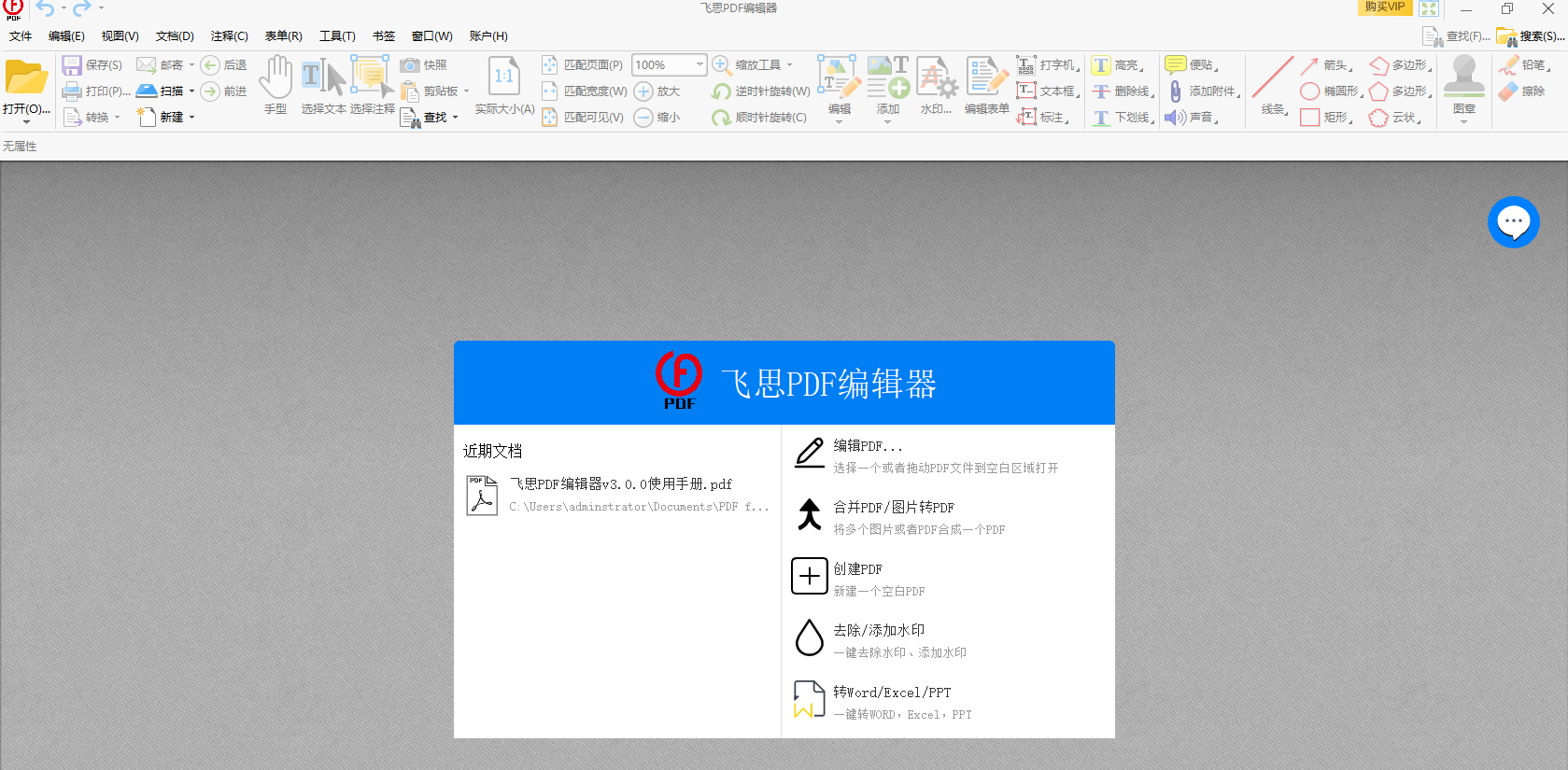Image resolution: width=1568 pixels, height=770 pixels.
Task: Open the 100% zoom level combo box
Action: click(669, 65)
